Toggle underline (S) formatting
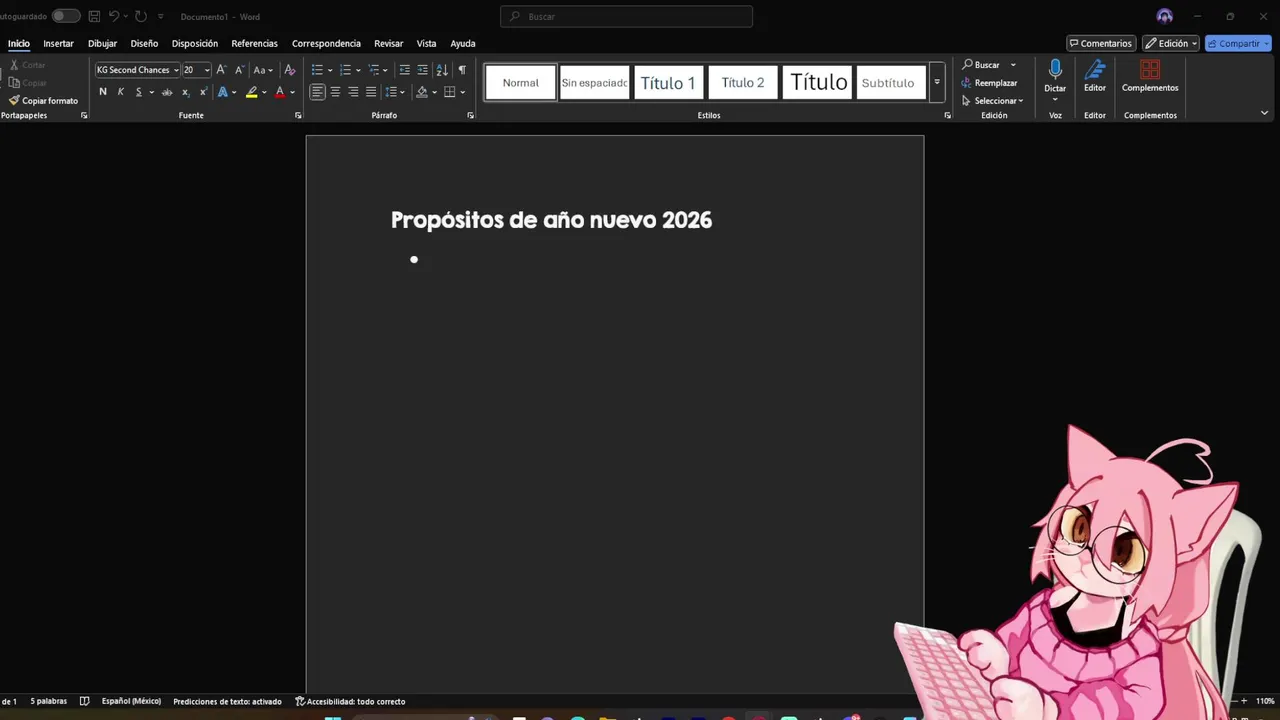This screenshot has height=720, width=1280. (x=138, y=92)
